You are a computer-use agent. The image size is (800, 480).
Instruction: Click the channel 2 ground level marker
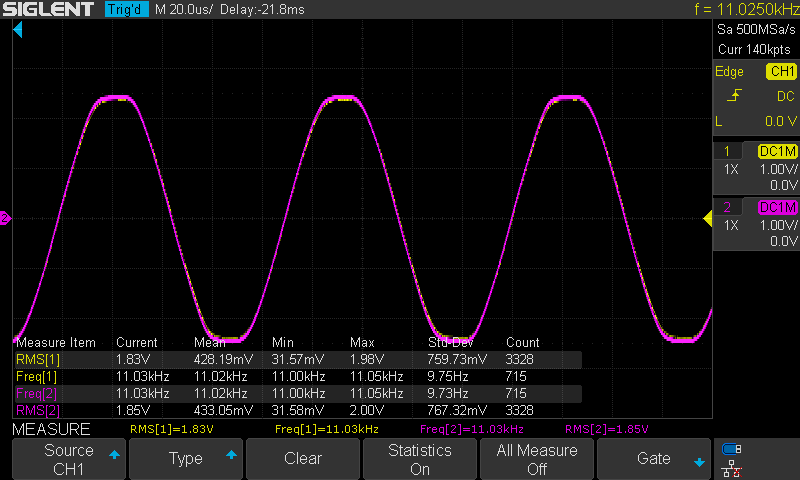tap(5, 218)
